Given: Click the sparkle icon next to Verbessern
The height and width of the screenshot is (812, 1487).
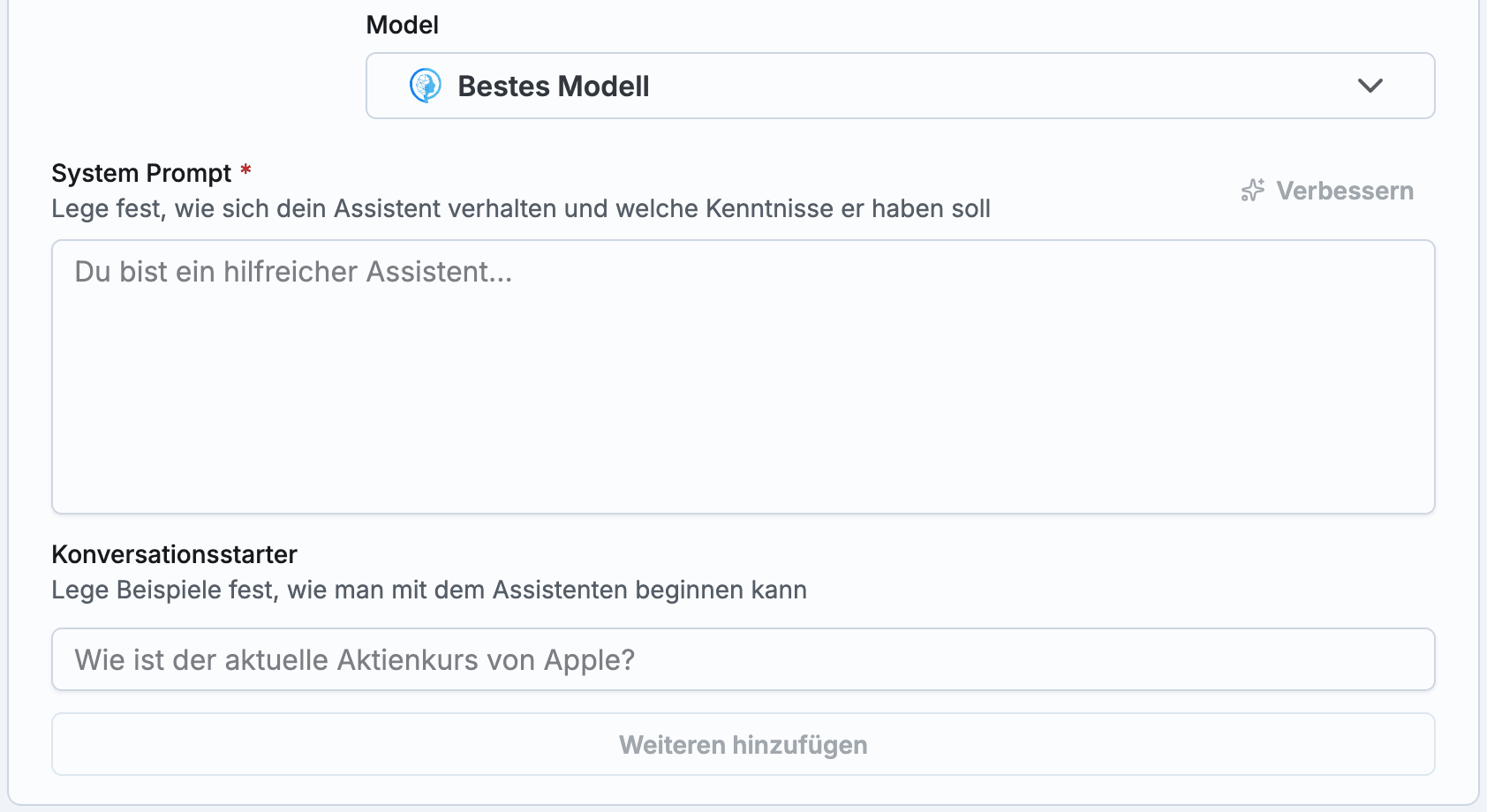Looking at the screenshot, I should coord(1252,191).
